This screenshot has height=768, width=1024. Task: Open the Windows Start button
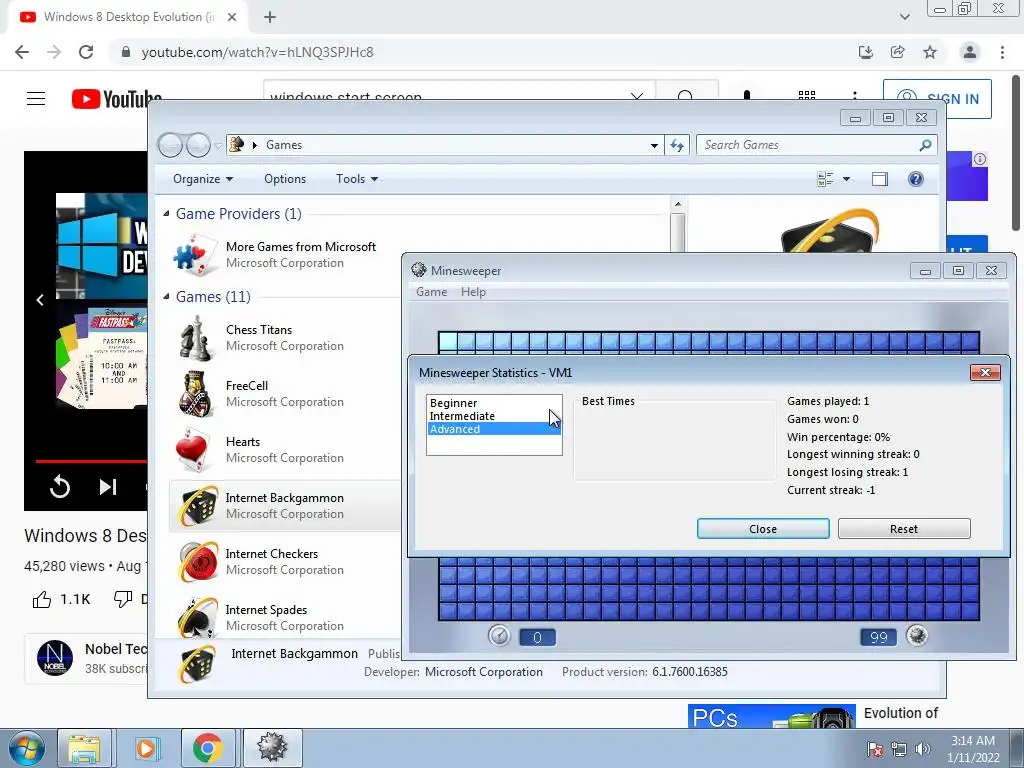click(26, 748)
